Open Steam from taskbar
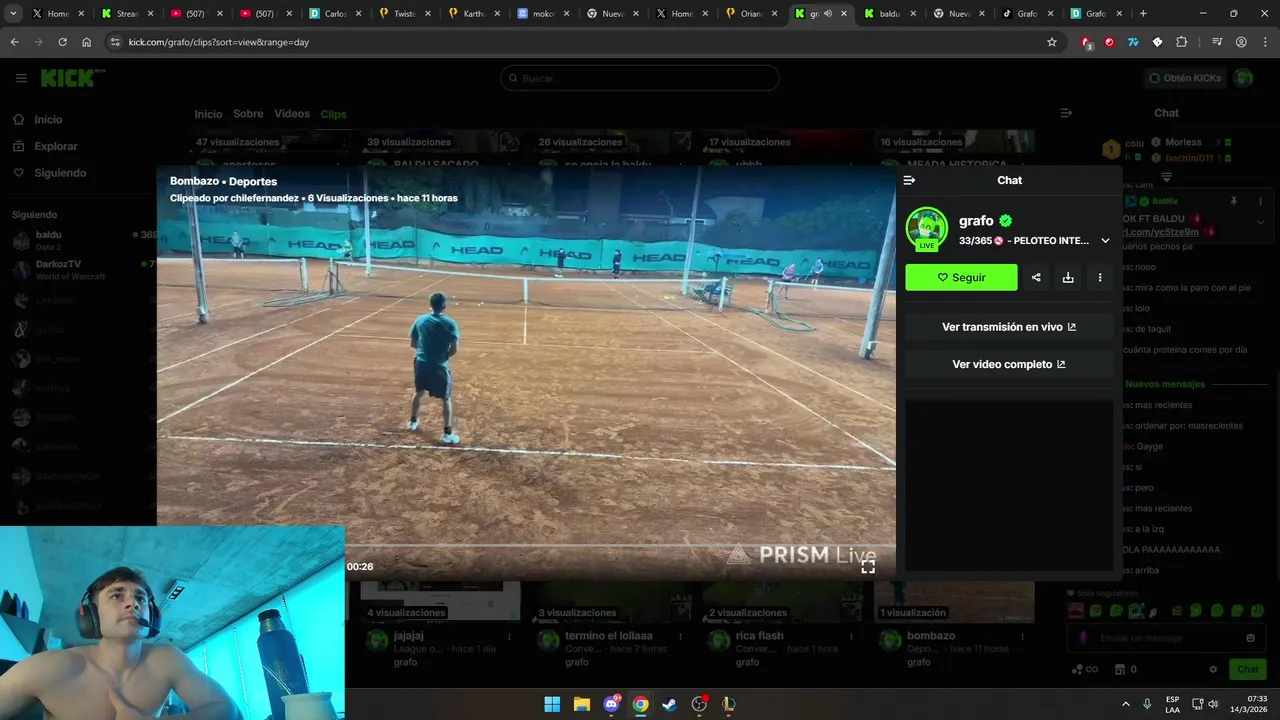1280x720 pixels. pyautogui.click(x=670, y=704)
